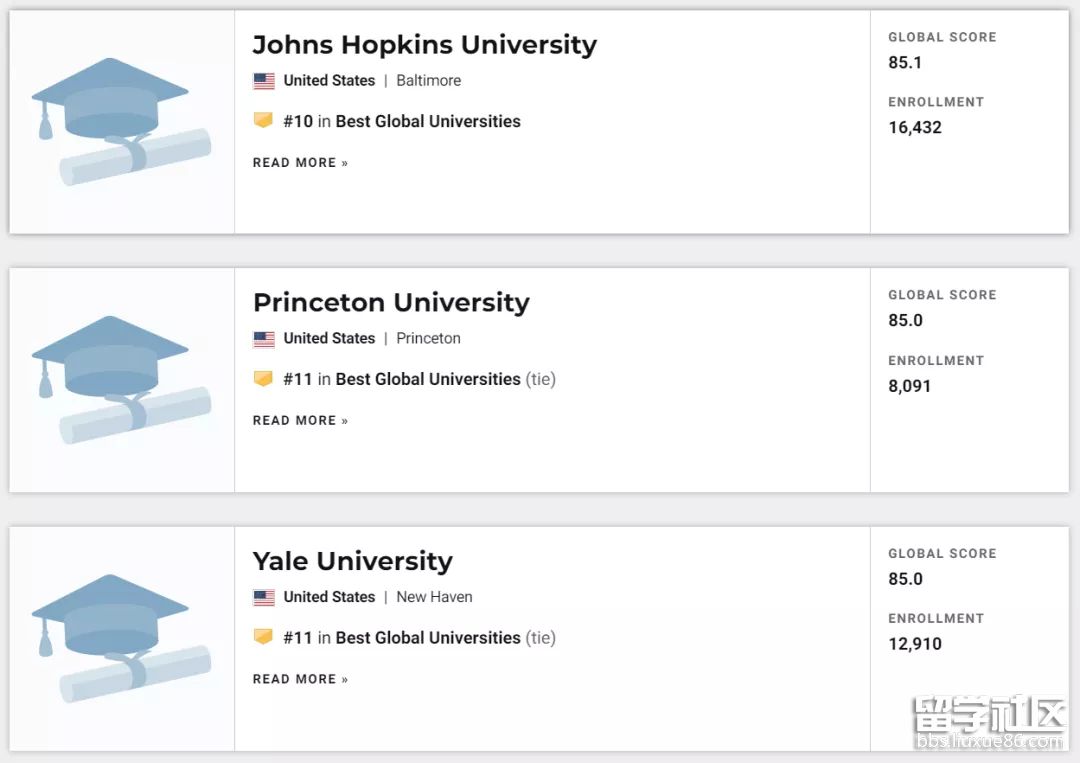This screenshot has width=1080, height=763.
Task: Click the yellow badge next to #10
Action: (263, 121)
